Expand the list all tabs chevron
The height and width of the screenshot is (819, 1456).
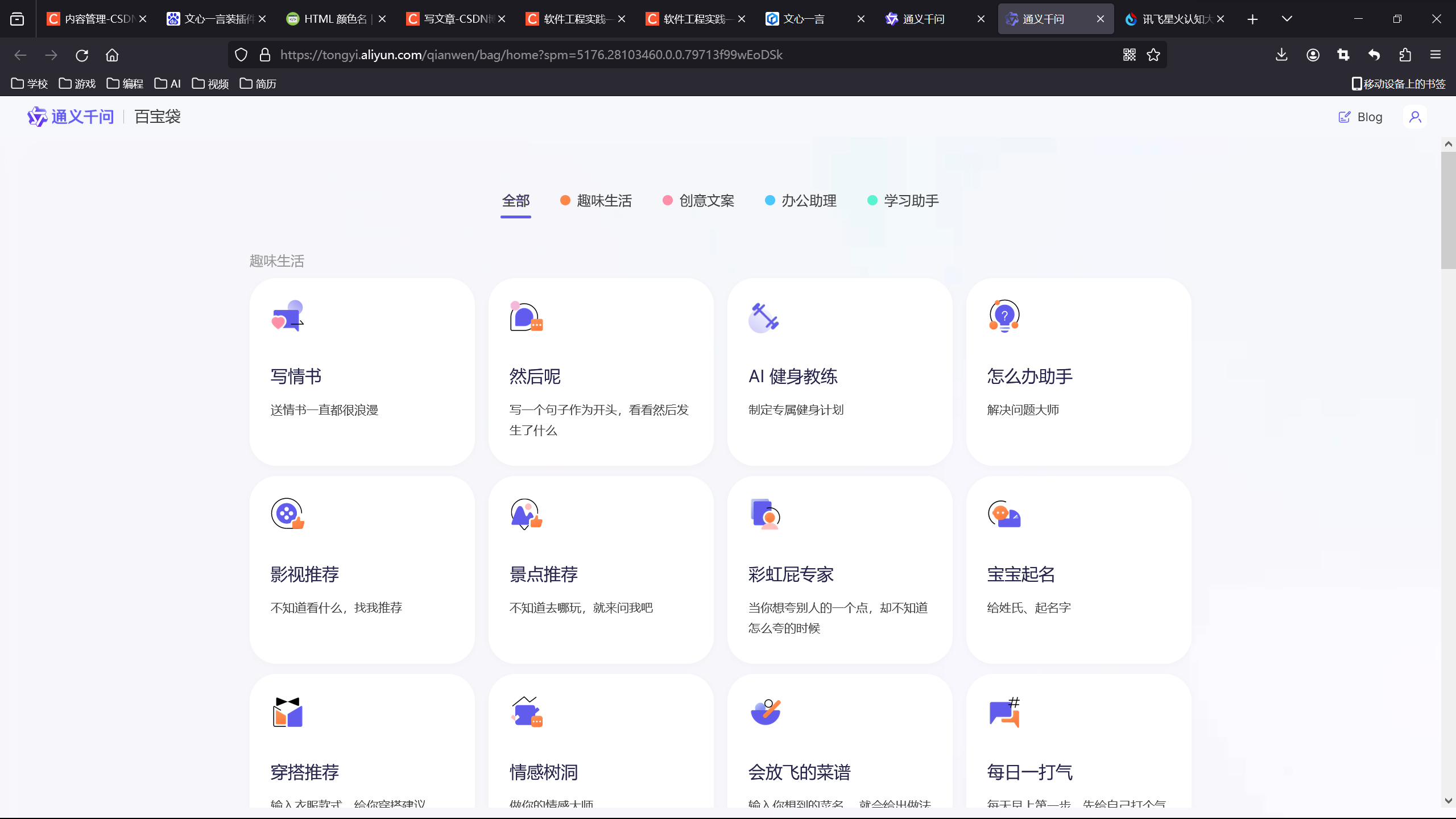[x=1287, y=19]
